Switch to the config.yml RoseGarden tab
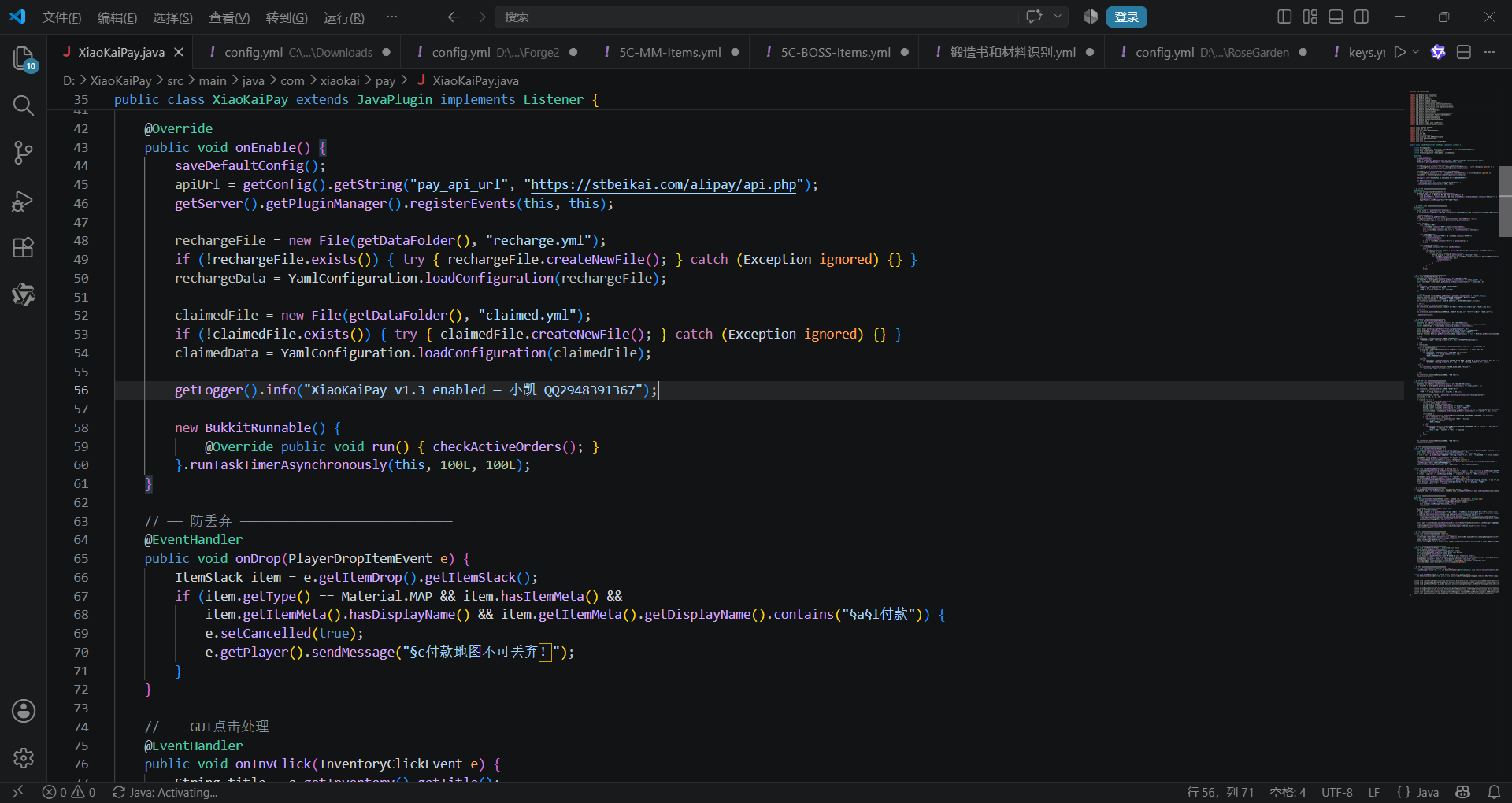The image size is (1512, 803). pos(1211,52)
